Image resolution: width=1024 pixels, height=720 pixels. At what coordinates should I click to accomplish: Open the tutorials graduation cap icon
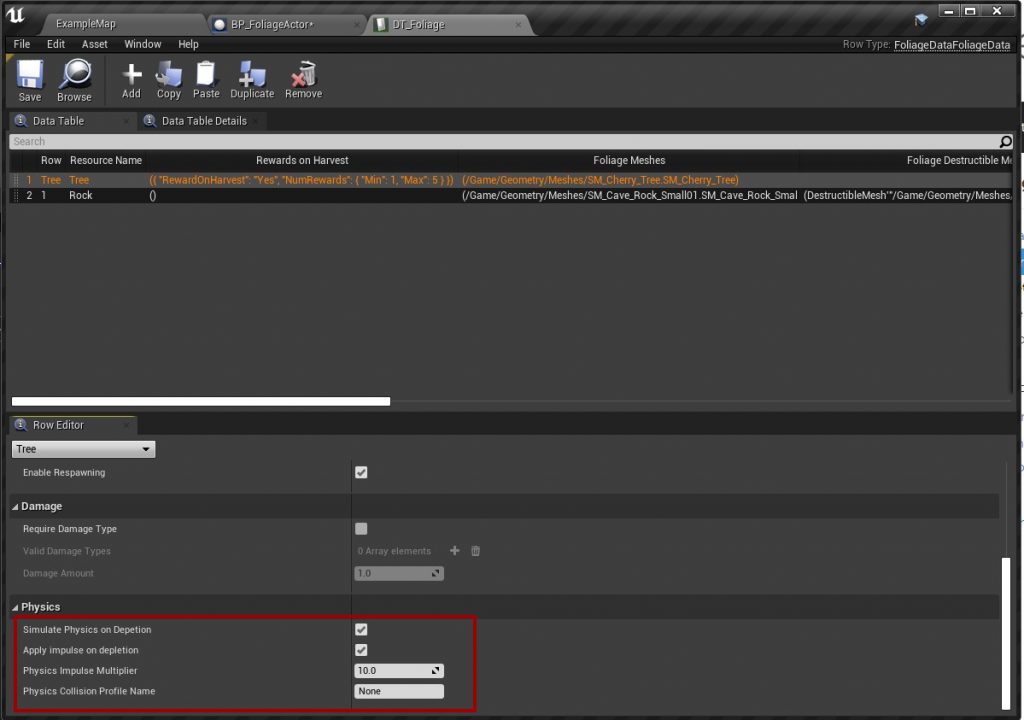(x=921, y=20)
